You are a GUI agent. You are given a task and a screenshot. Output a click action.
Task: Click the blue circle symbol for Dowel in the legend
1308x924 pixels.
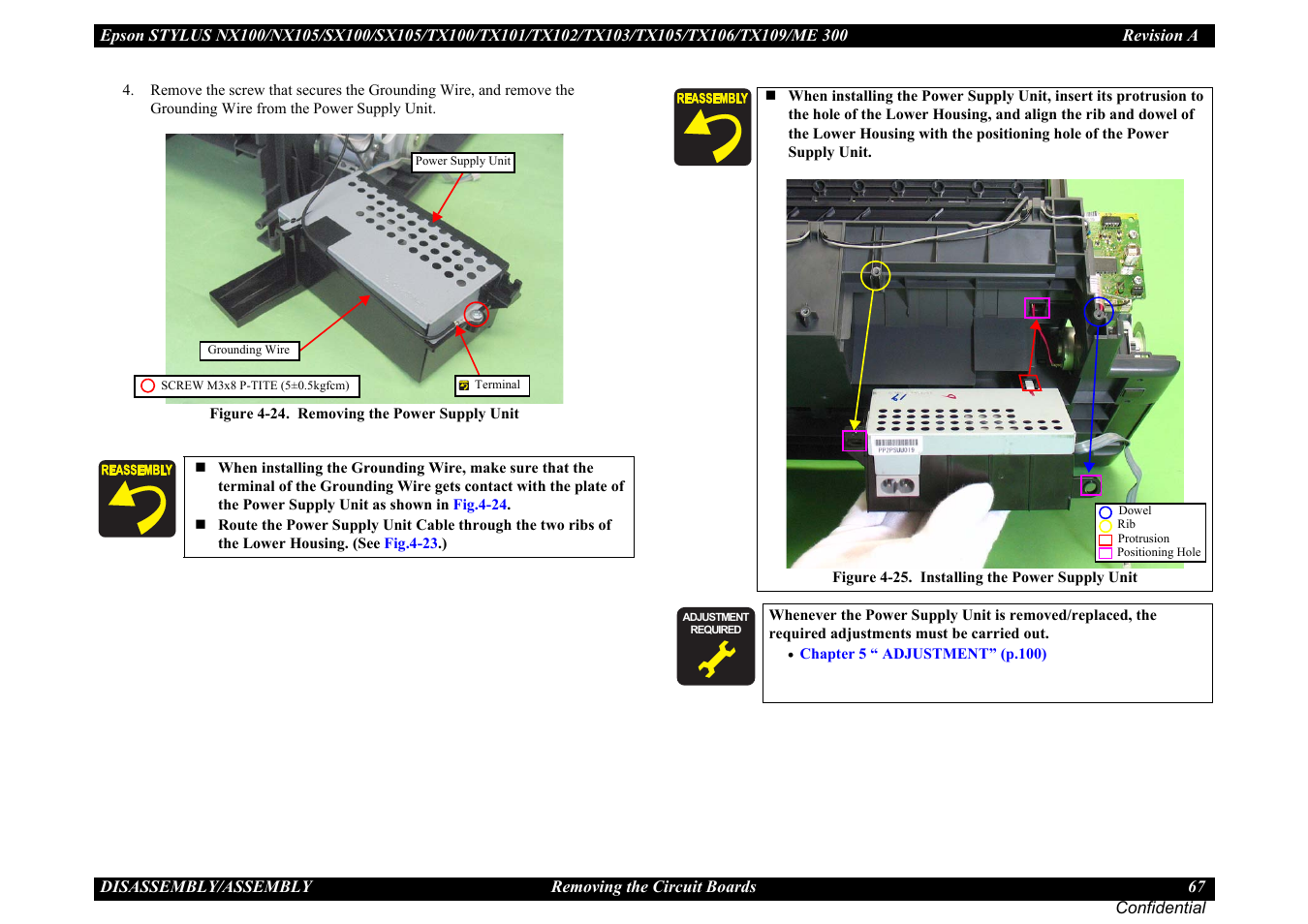(1106, 512)
